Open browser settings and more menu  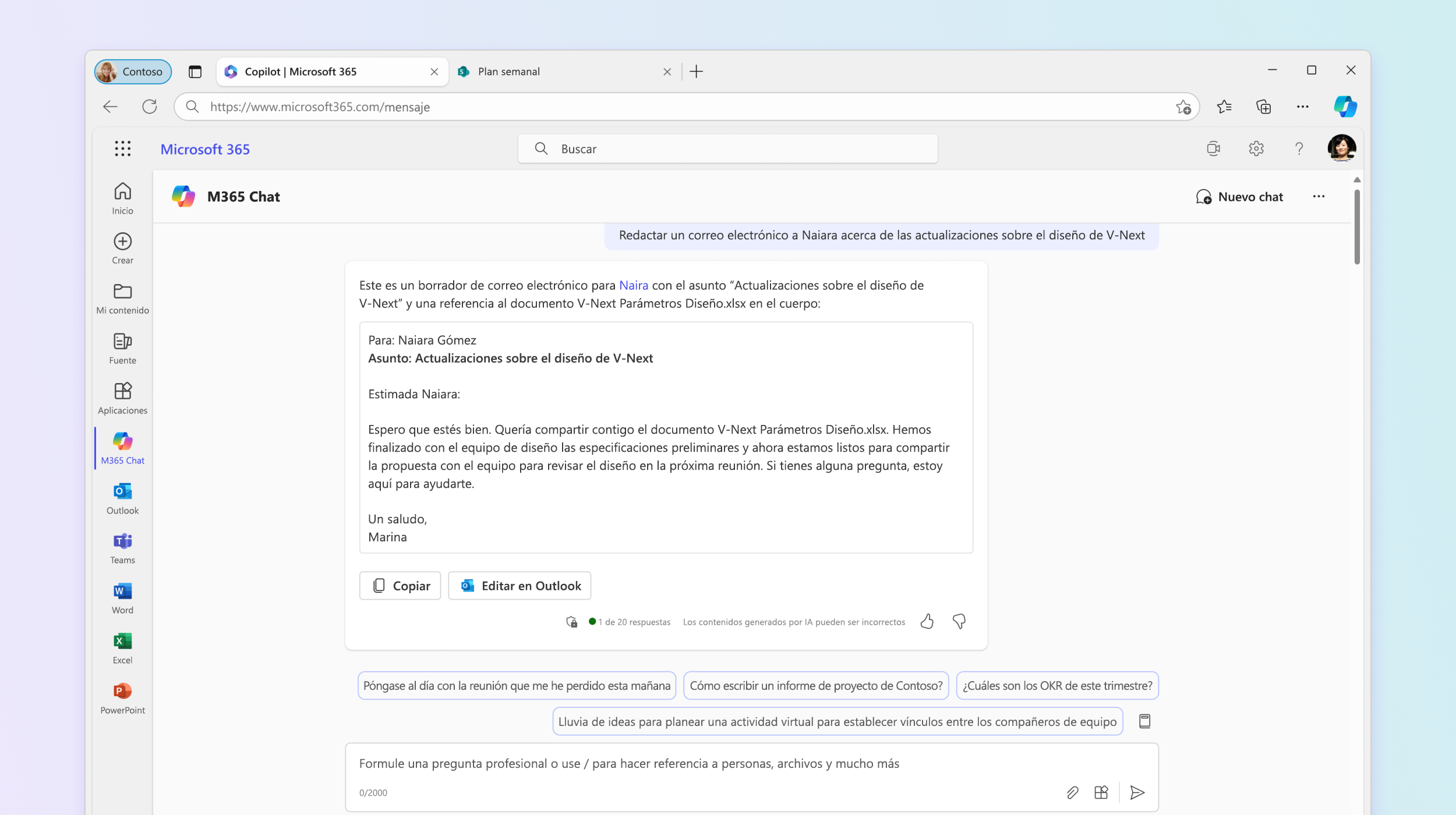click(x=1302, y=107)
